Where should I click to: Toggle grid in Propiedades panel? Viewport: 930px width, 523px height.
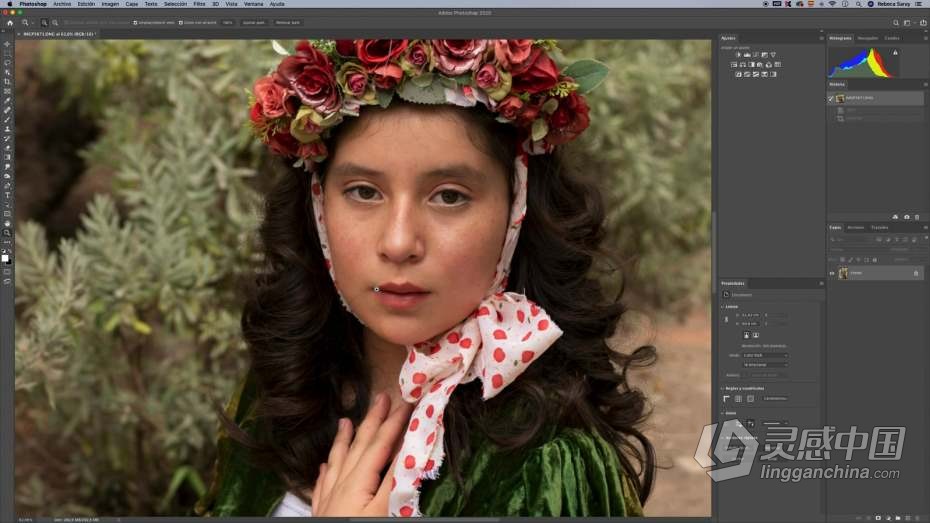pos(738,398)
